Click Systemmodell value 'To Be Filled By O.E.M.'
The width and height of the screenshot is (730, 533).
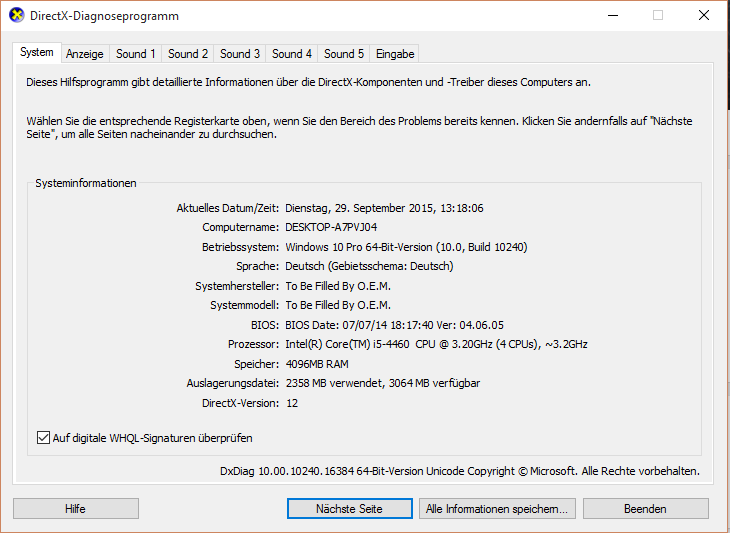(338, 305)
